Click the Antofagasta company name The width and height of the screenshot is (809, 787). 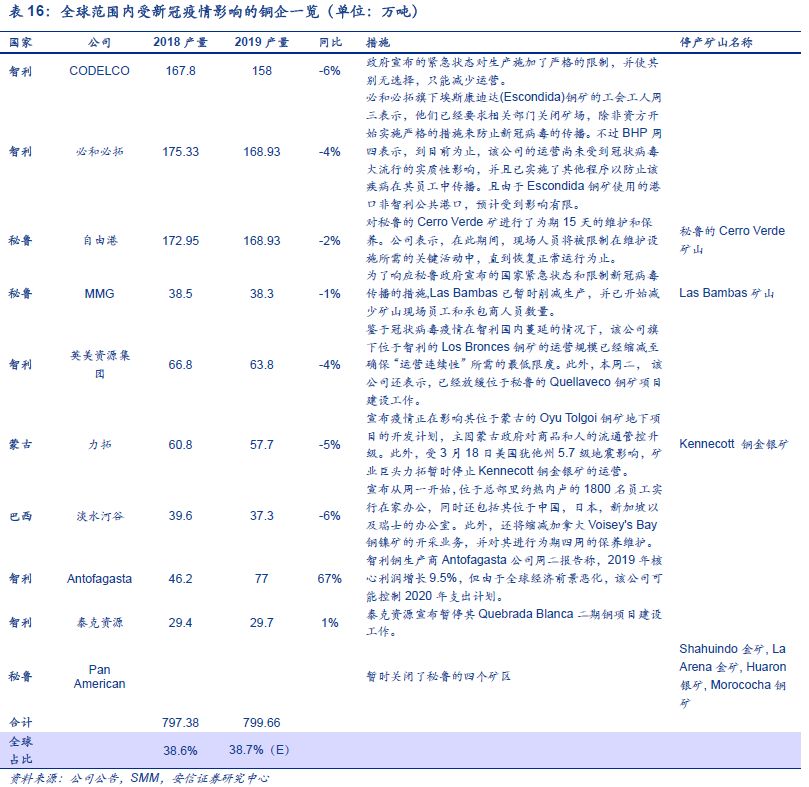click(99, 579)
